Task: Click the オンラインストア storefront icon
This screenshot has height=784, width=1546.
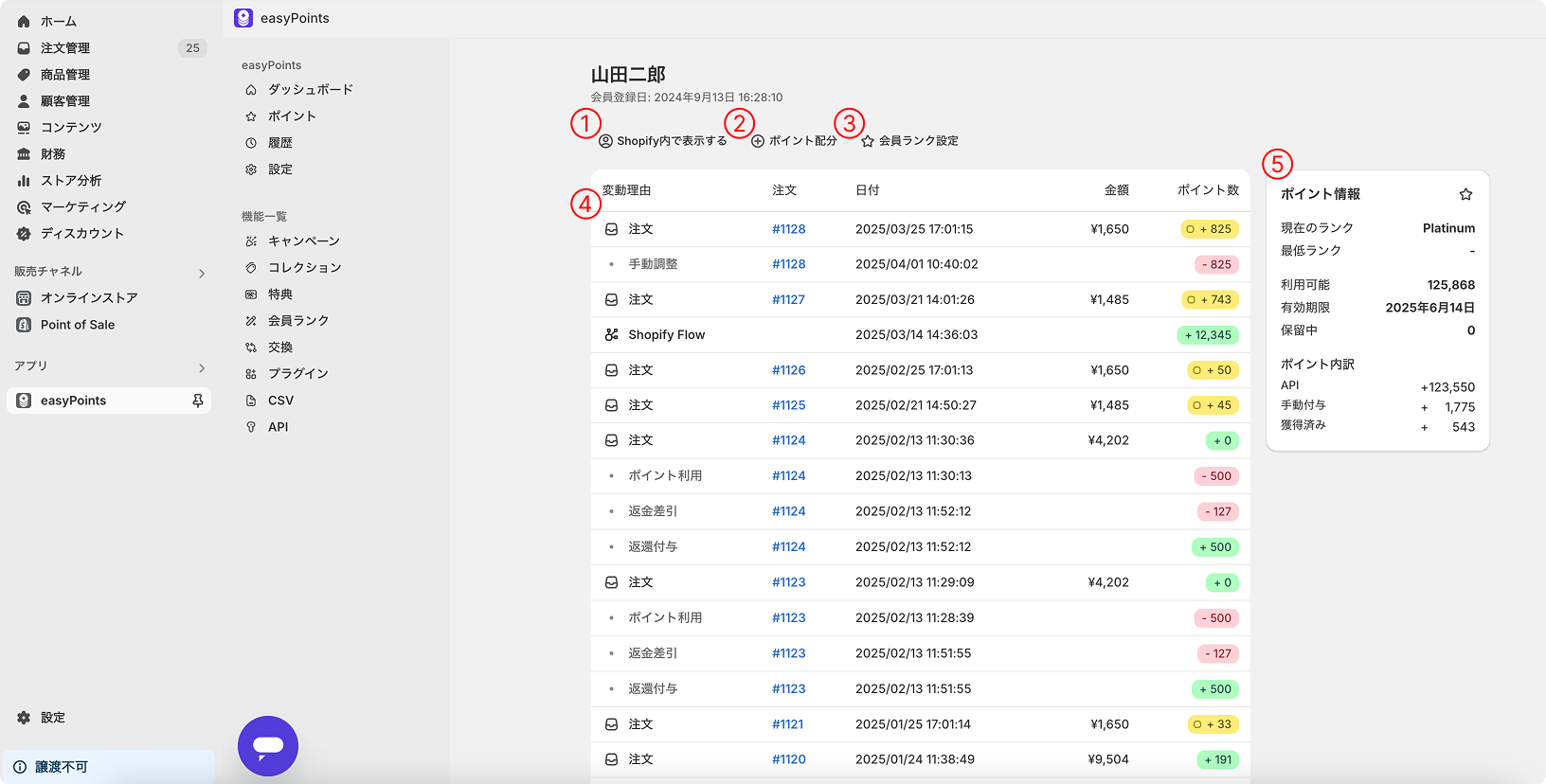Action: (x=24, y=297)
